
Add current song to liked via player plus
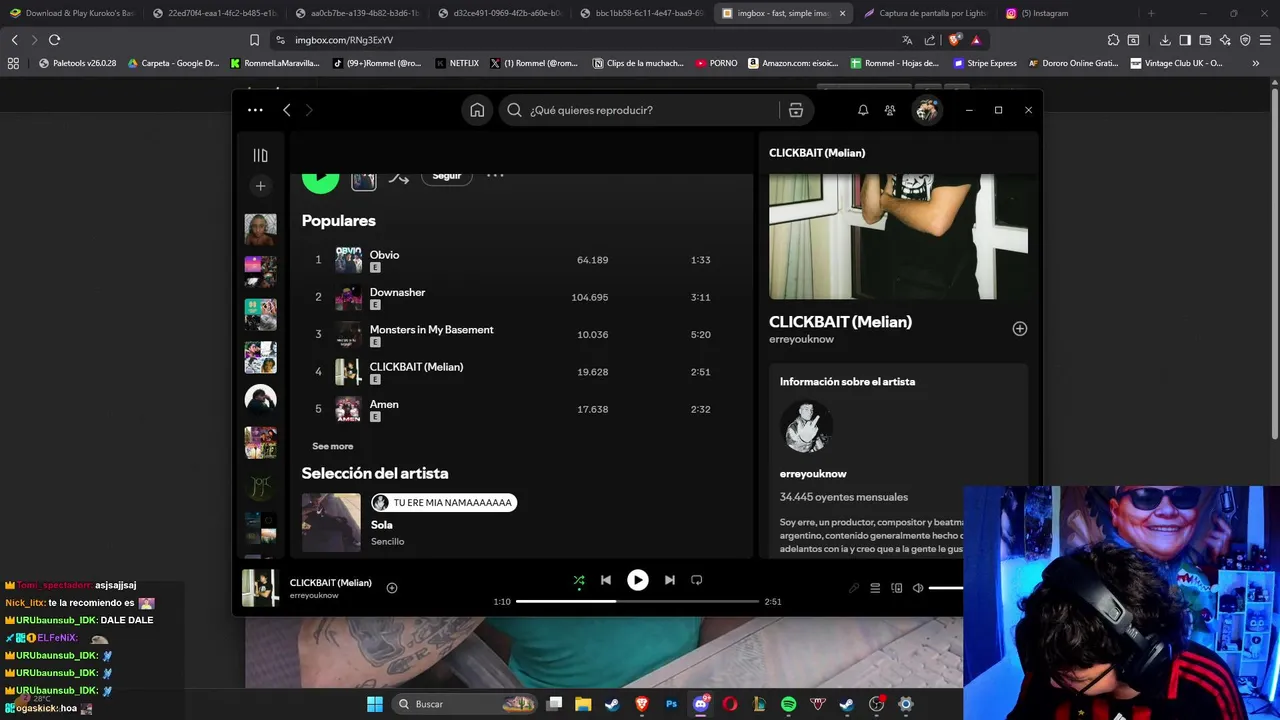coord(392,588)
